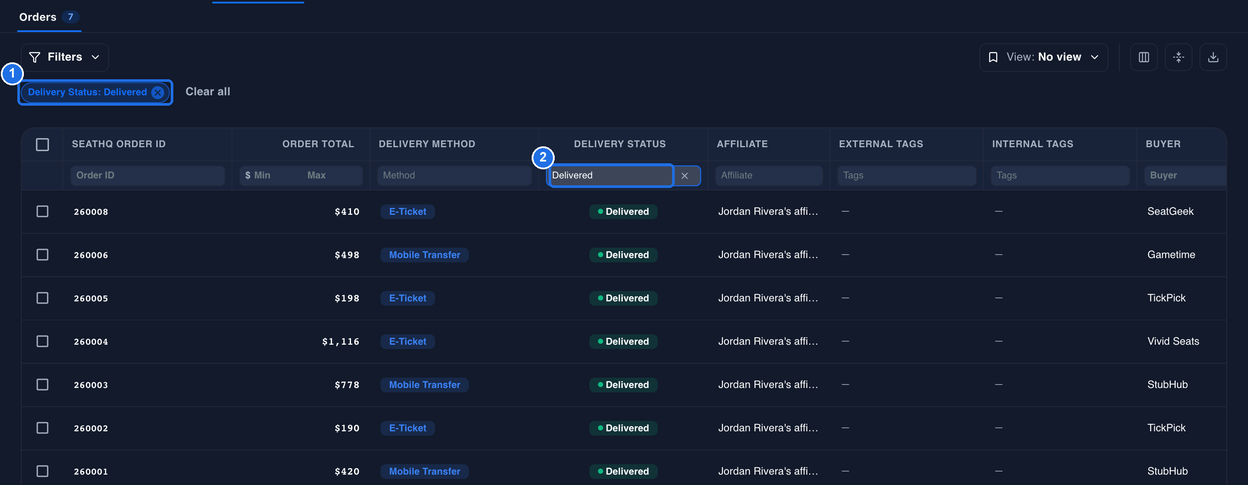This screenshot has width=1248, height=485.
Task: Open order 260003
Action: (91, 385)
